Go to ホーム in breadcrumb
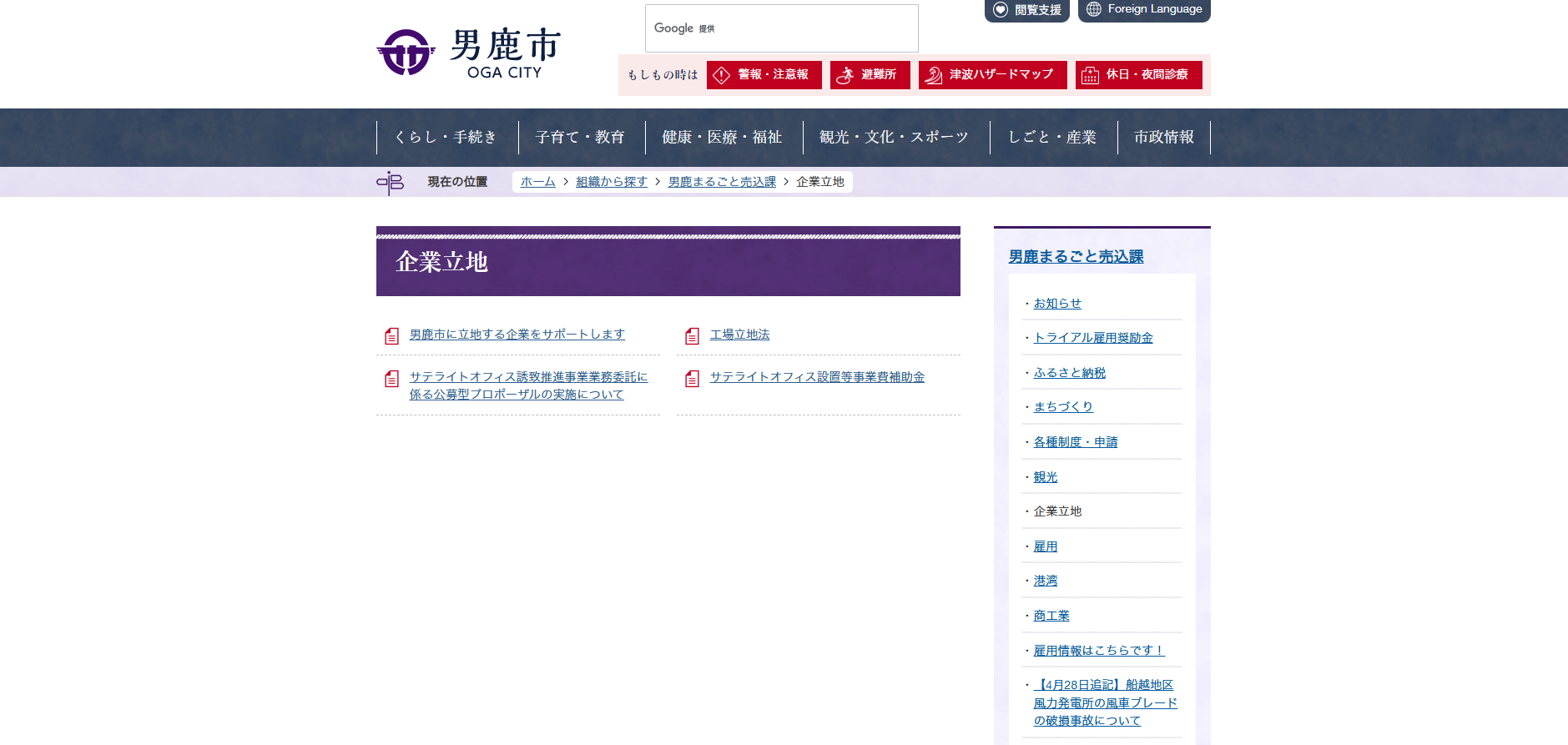 (x=538, y=182)
